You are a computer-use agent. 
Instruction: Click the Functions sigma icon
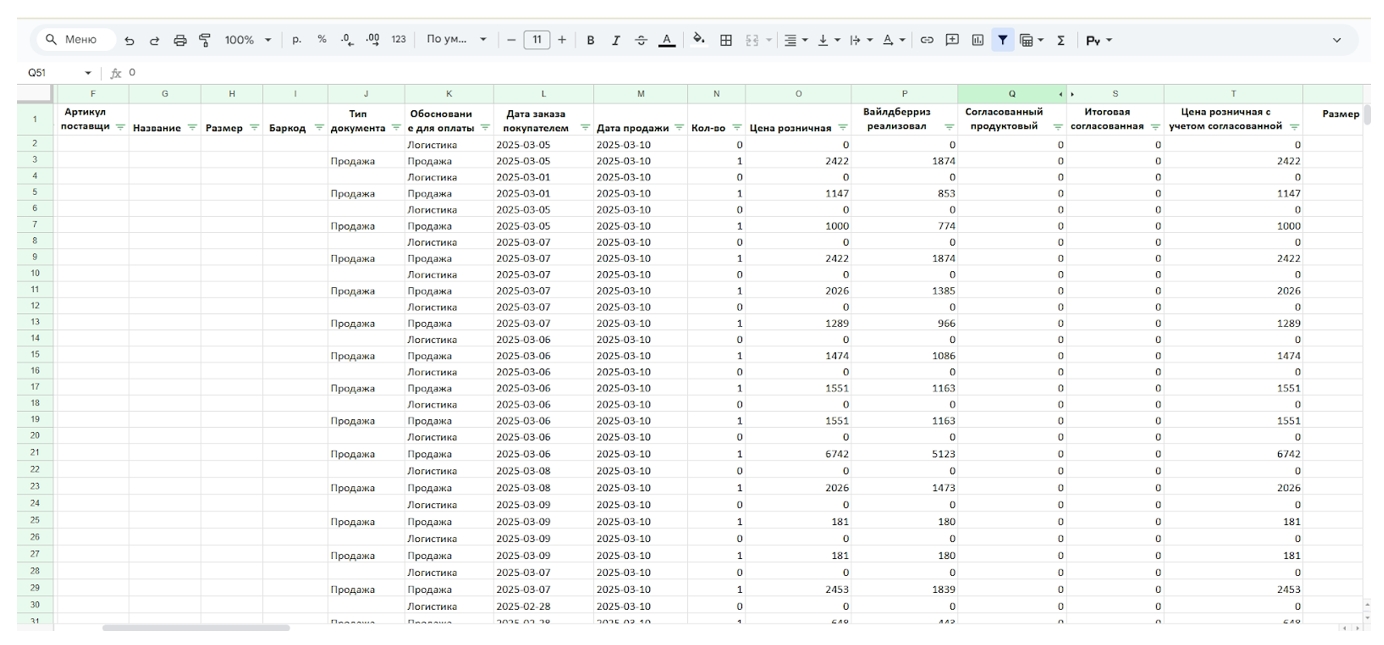pyautogui.click(x=1061, y=40)
